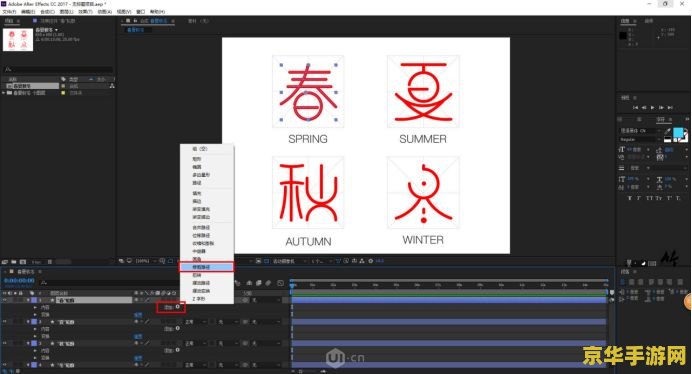Hide layer 1 with its eye icon
The width and height of the screenshot is (692, 374).
(5, 300)
